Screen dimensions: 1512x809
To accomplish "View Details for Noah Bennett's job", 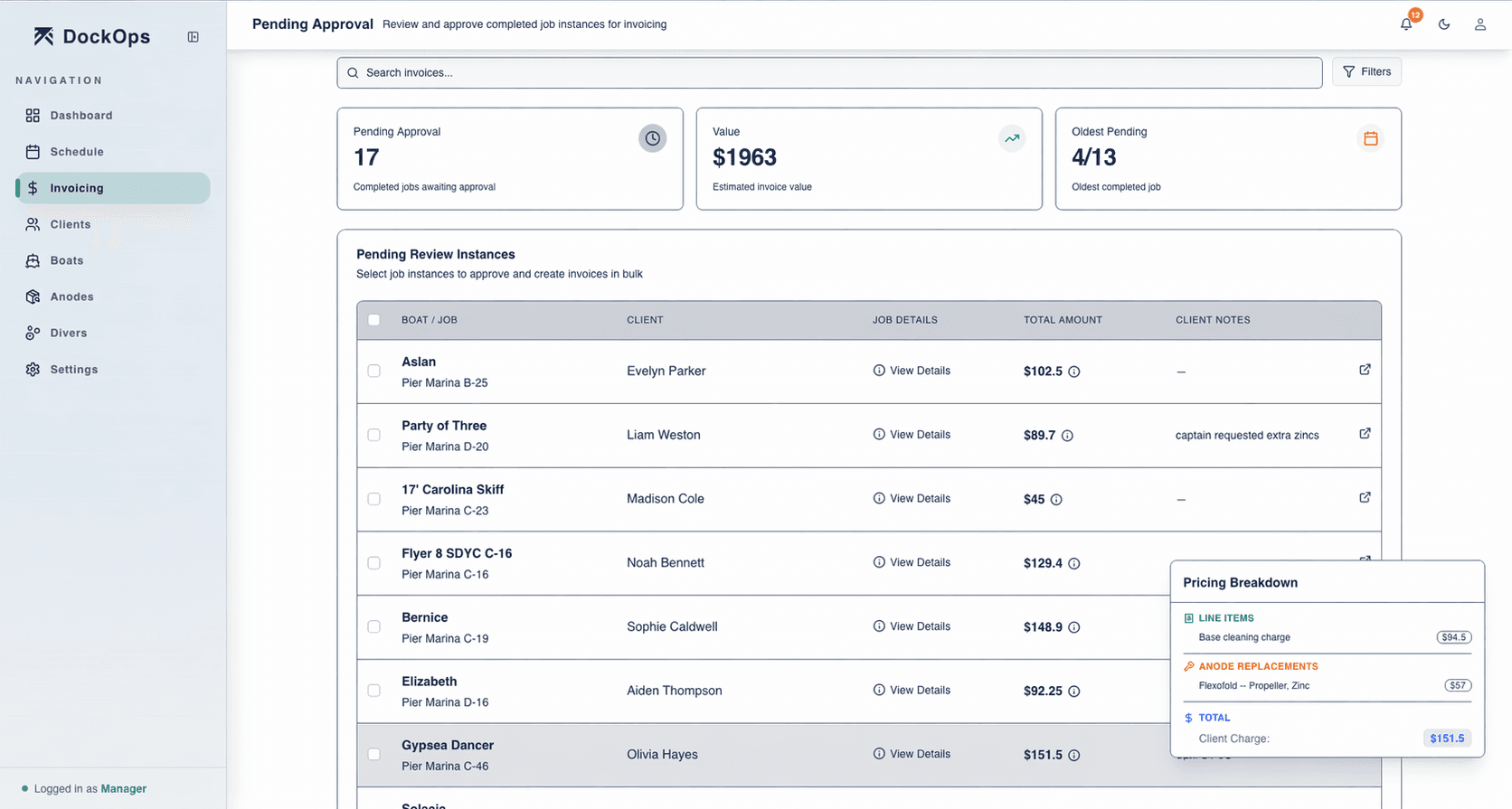I will 912,562.
